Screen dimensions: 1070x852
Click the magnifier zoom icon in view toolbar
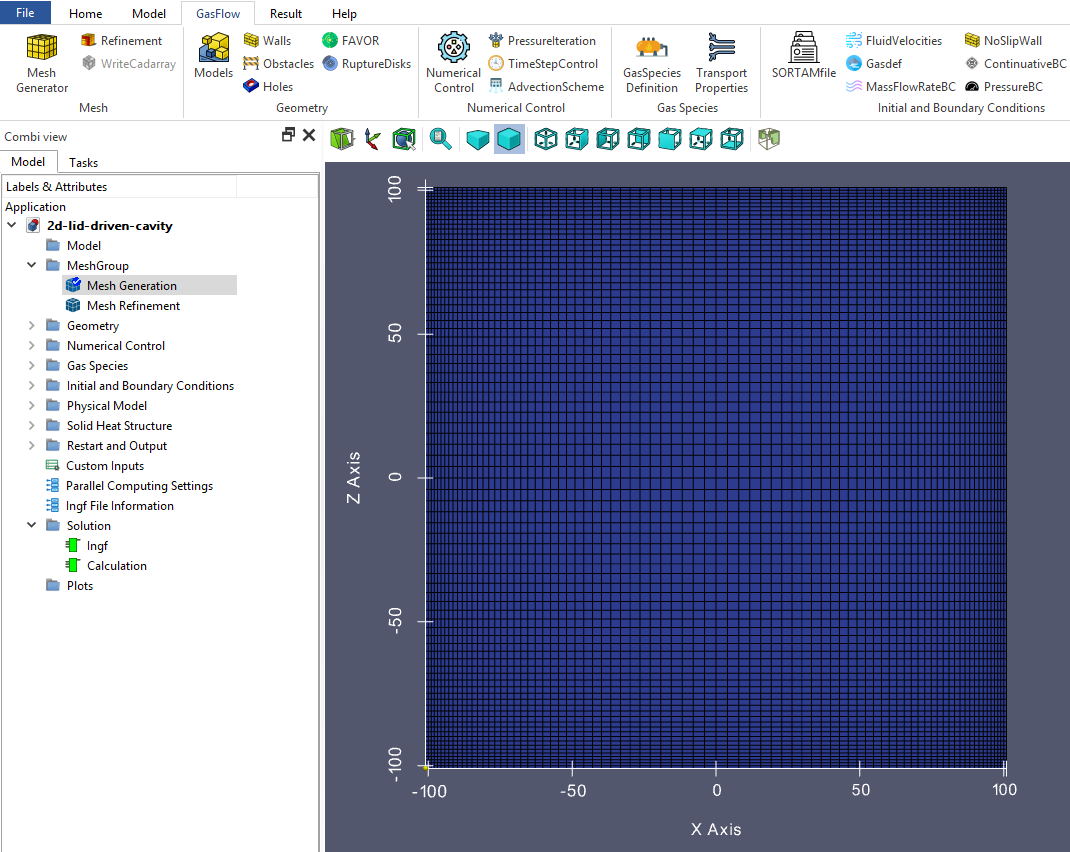pyautogui.click(x=440, y=139)
